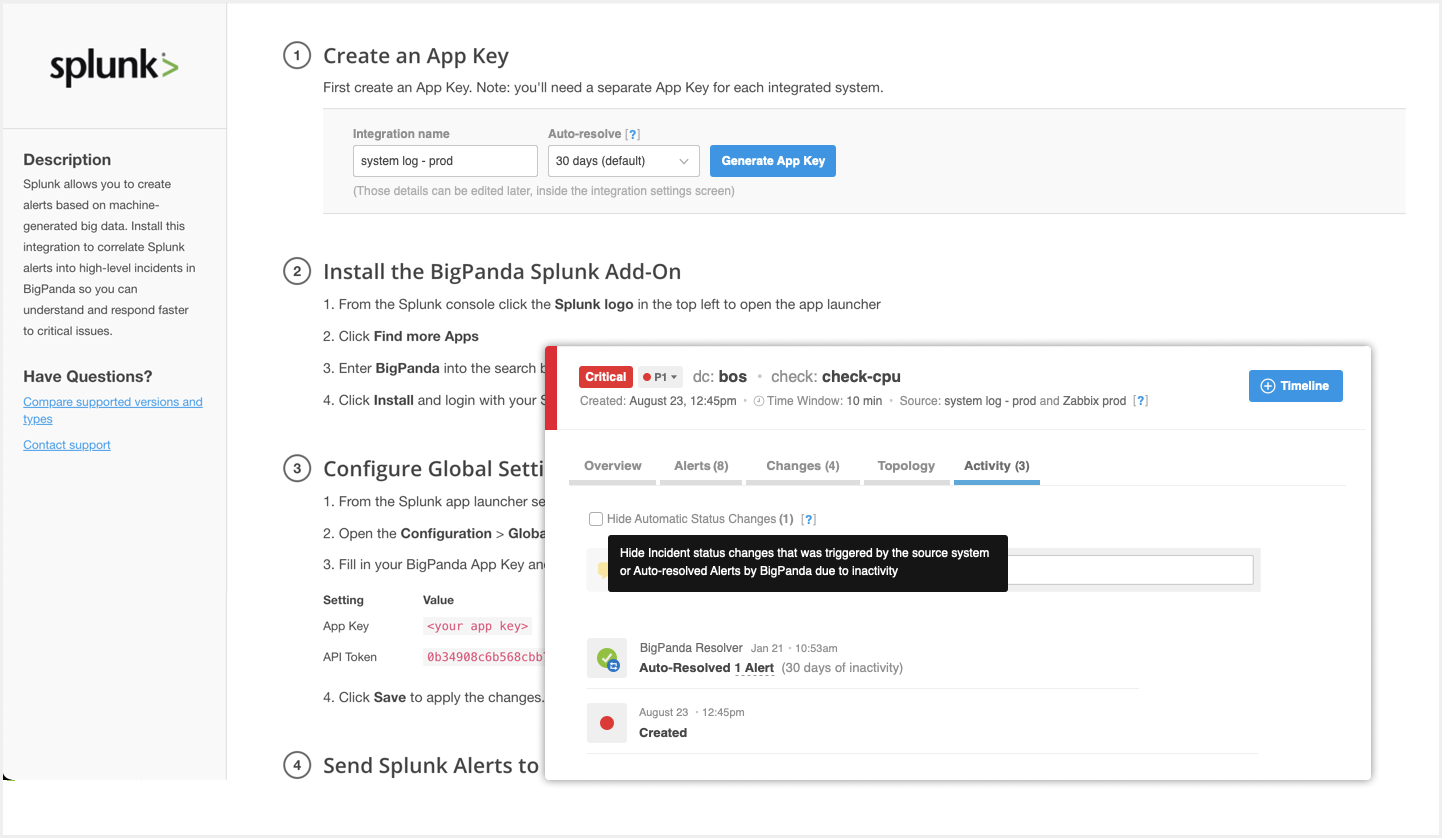Click the 'App Key' setting row label
This screenshot has height=838, width=1442.
[x=346, y=627]
